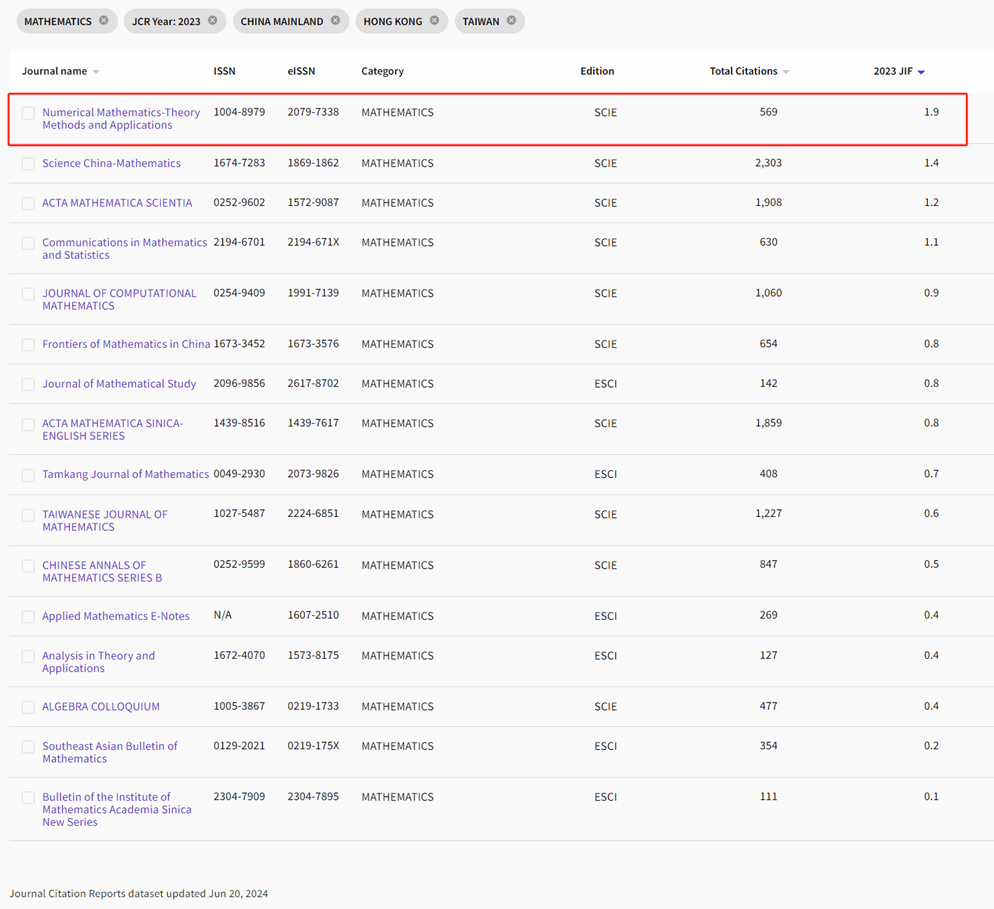Image resolution: width=994 pixels, height=909 pixels.
Task: Select the Journal of Mathematical Study checkbox
Action: coord(28,384)
